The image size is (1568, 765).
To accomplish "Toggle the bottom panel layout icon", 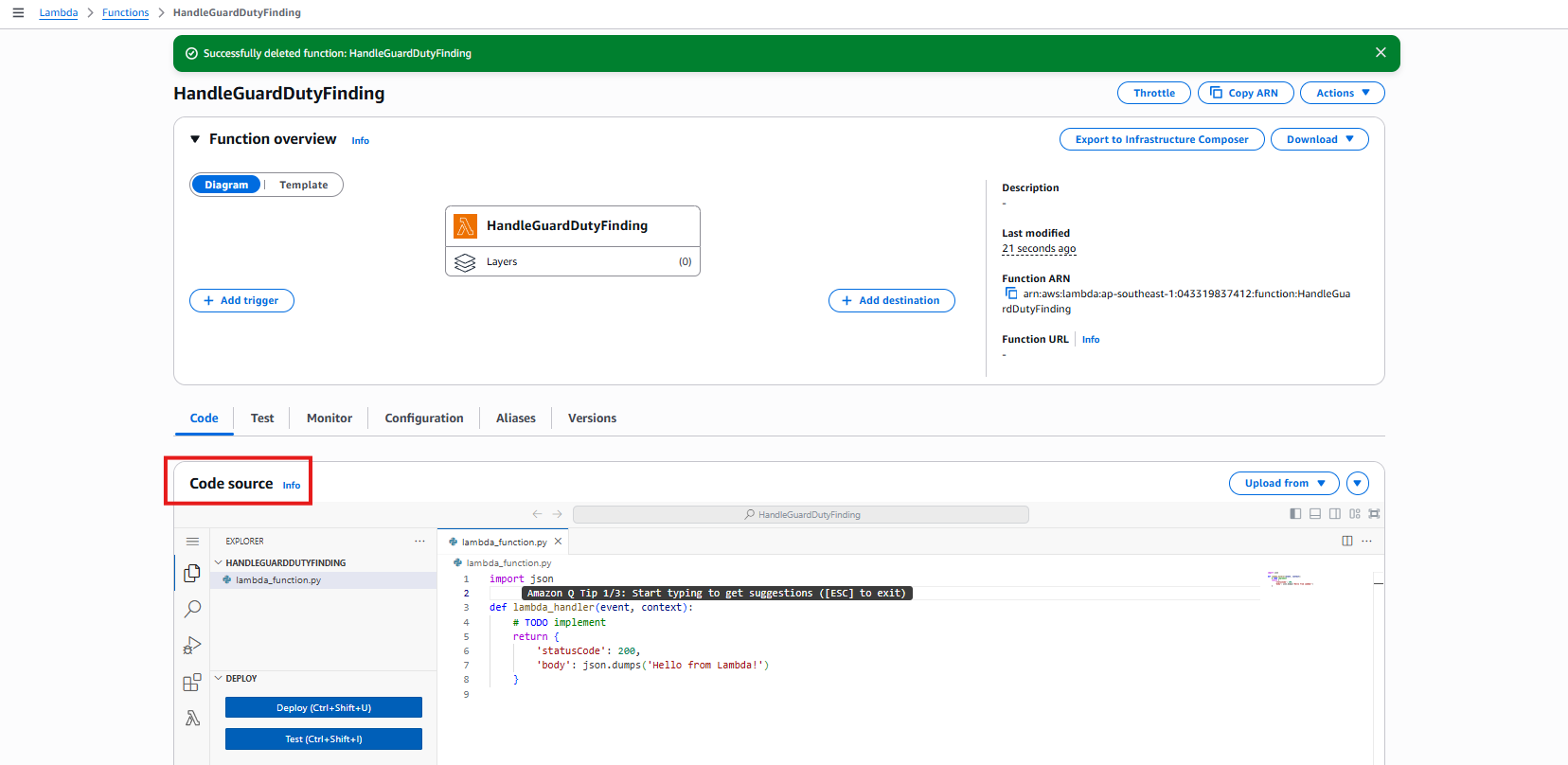I will (1315, 514).
